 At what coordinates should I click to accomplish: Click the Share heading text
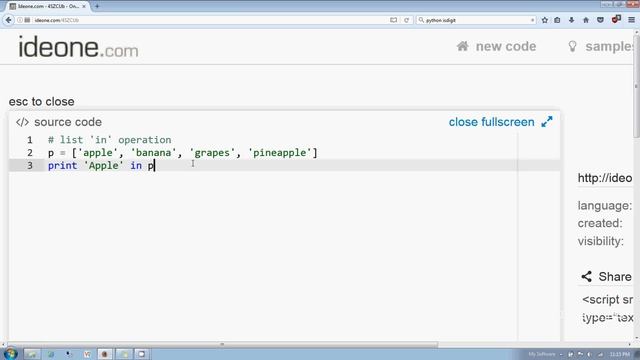tap(615, 276)
